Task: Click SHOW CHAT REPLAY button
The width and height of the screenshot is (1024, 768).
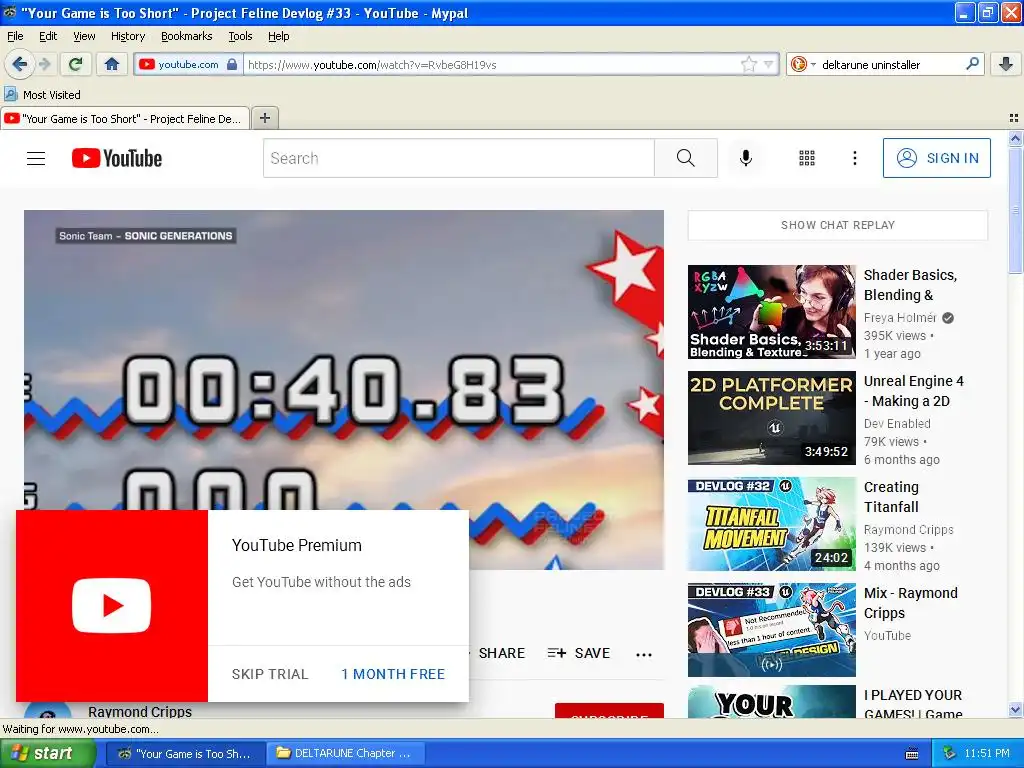Action: pyautogui.click(x=837, y=225)
